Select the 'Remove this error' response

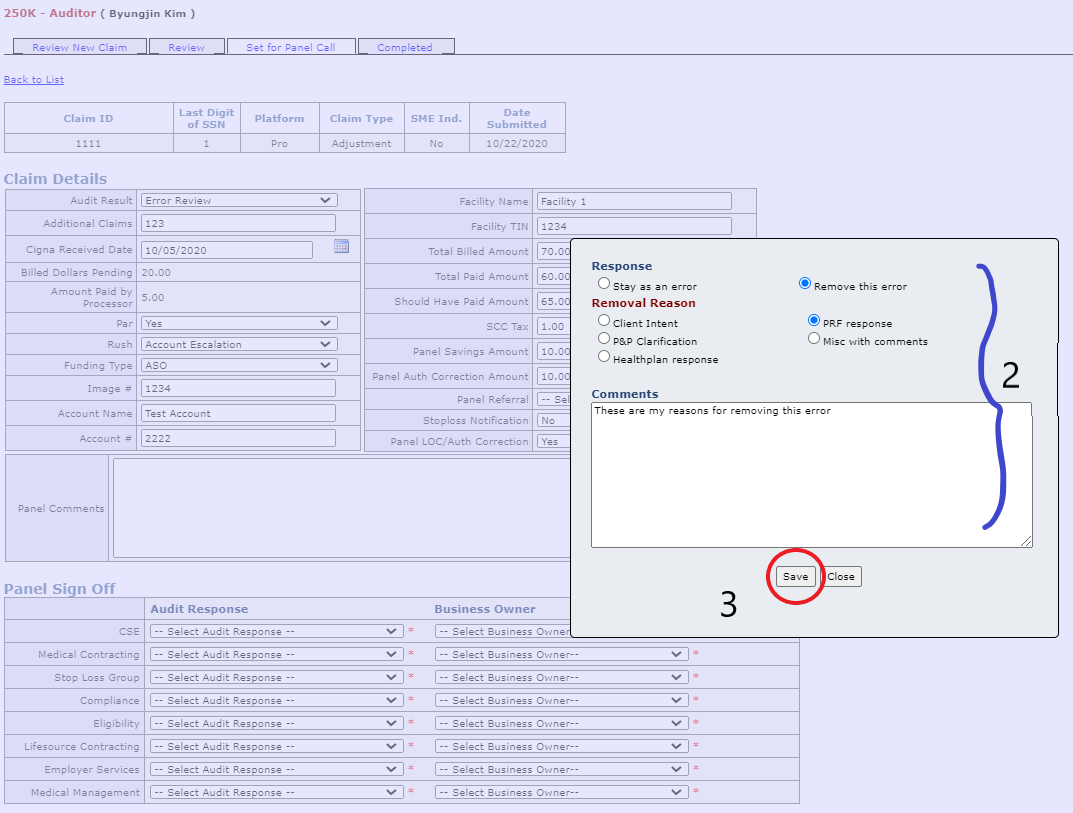(x=805, y=283)
